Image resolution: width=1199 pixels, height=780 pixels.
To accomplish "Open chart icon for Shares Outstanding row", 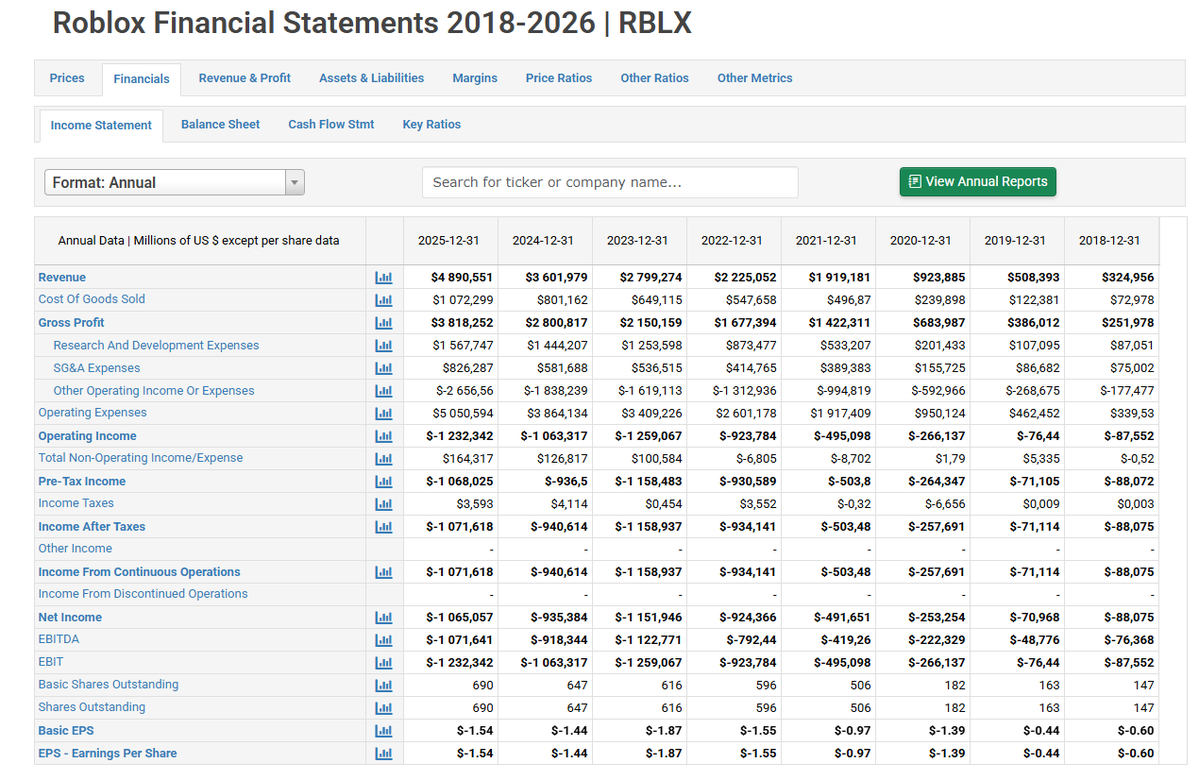I will pos(384,707).
